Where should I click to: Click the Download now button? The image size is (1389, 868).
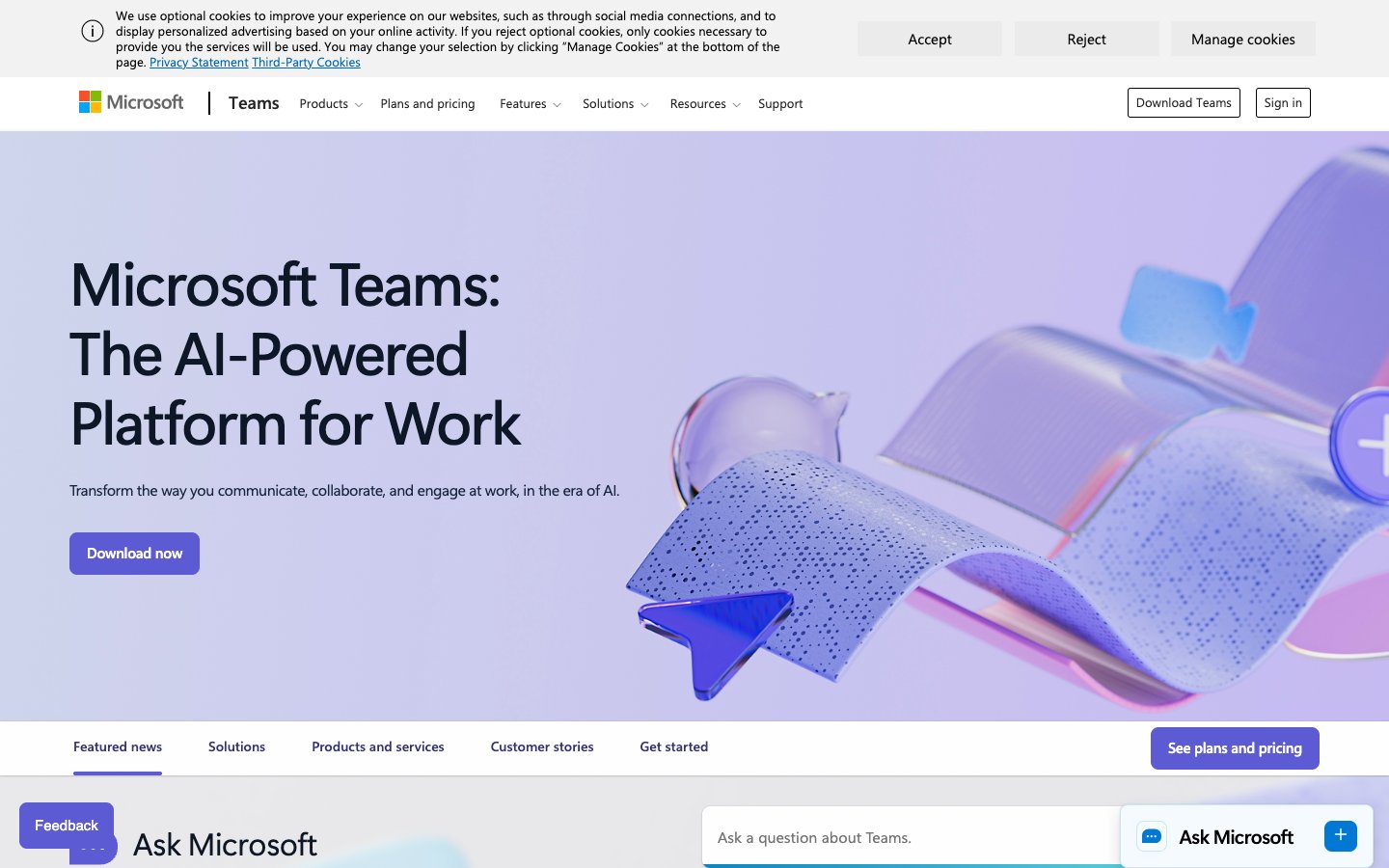click(x=134, y=553)
